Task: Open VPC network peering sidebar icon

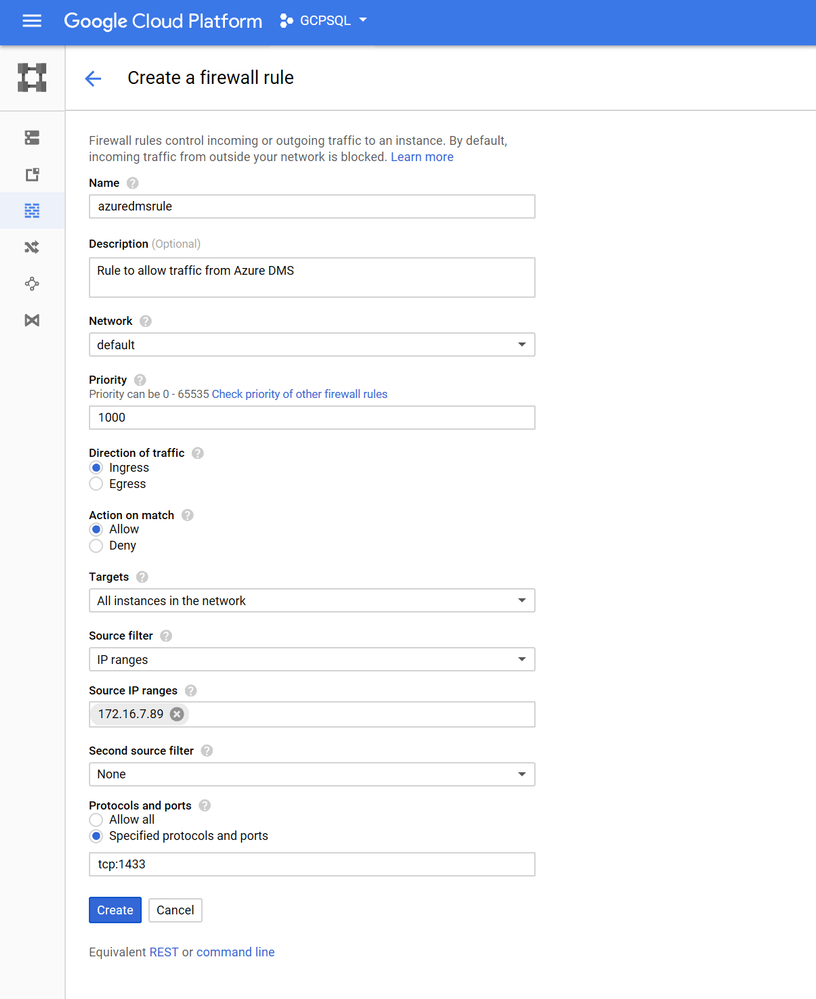Action: (32, 284)
